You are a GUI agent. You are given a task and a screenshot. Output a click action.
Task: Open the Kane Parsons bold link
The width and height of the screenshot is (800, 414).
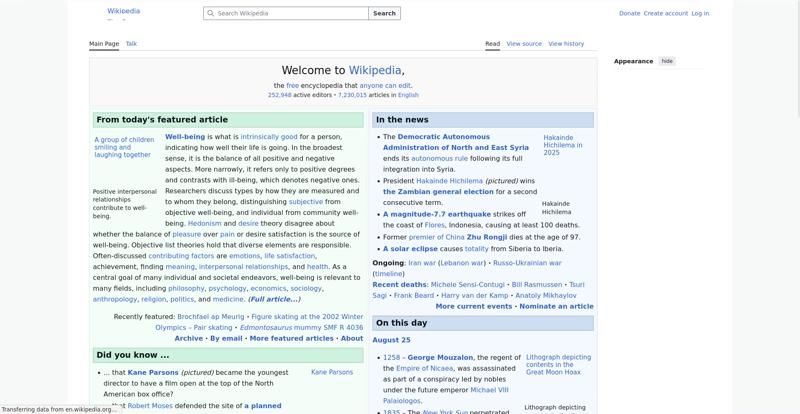pos(153,373)
